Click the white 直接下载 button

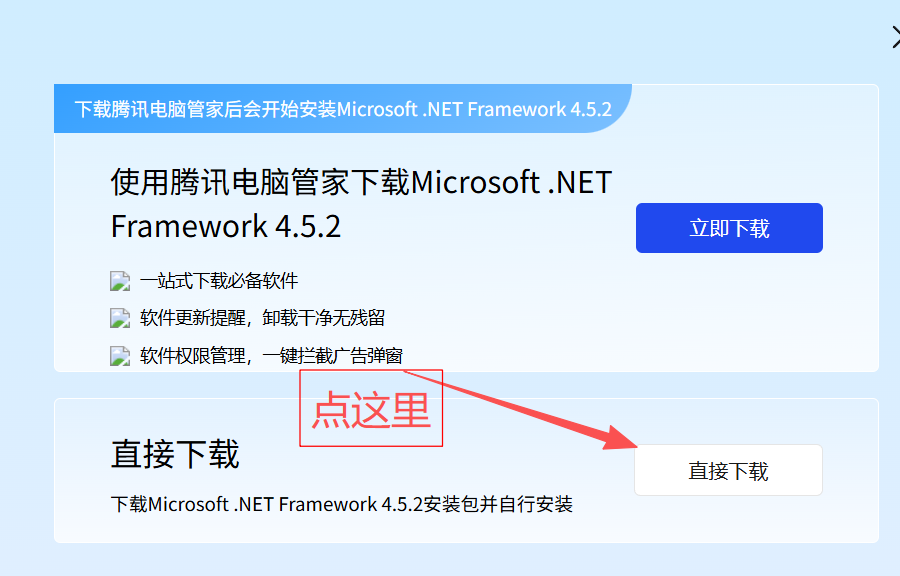[728, 470]
